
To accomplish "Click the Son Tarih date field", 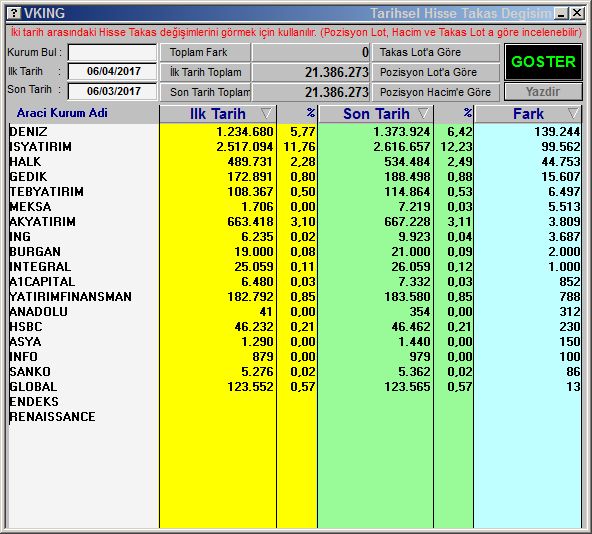I will (x=113, y=91).
